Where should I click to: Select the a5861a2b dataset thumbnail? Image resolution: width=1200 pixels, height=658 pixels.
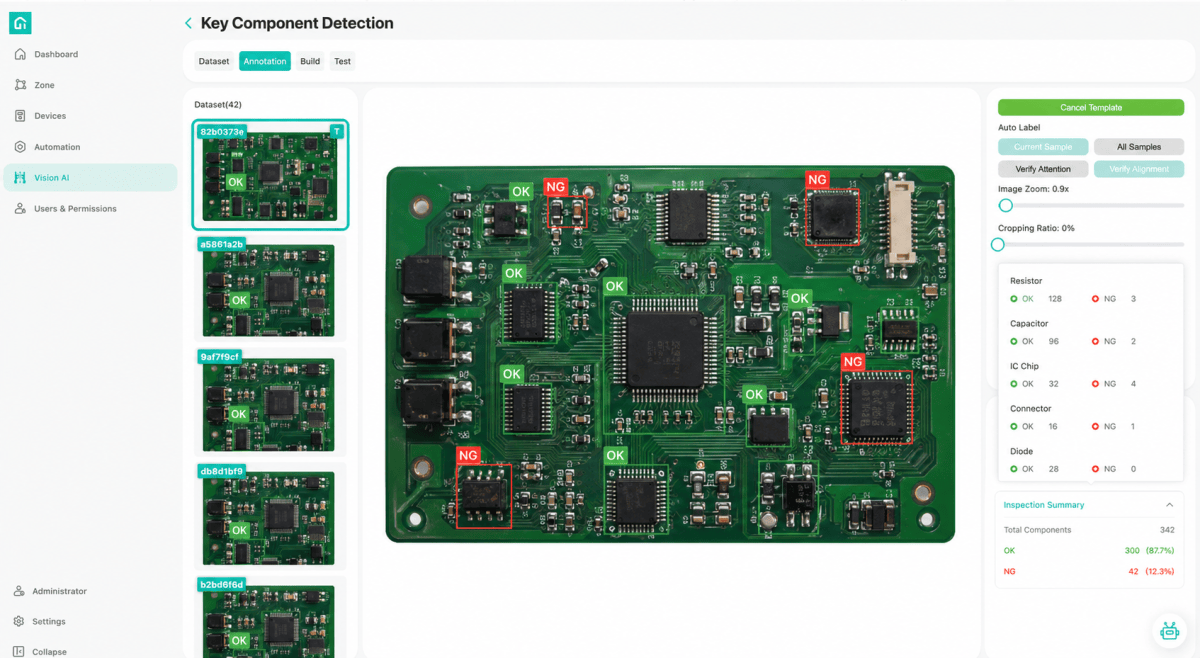click(270, 288)
